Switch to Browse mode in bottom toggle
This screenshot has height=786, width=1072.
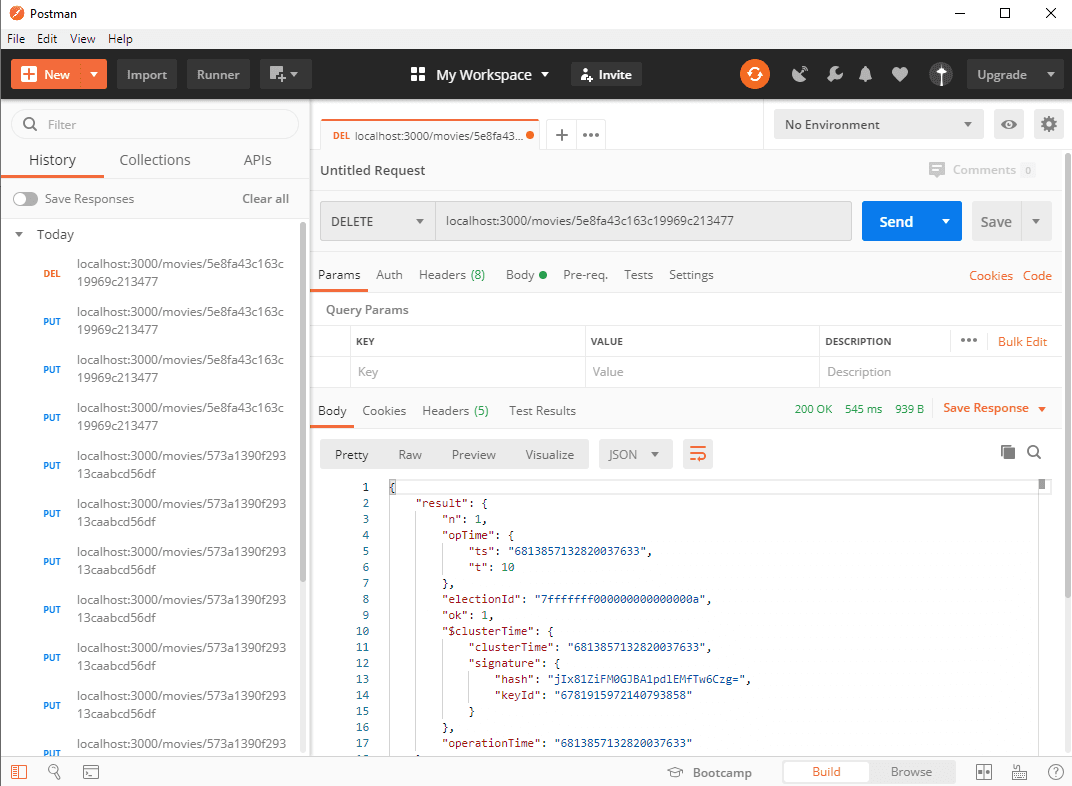coord(911,772)
